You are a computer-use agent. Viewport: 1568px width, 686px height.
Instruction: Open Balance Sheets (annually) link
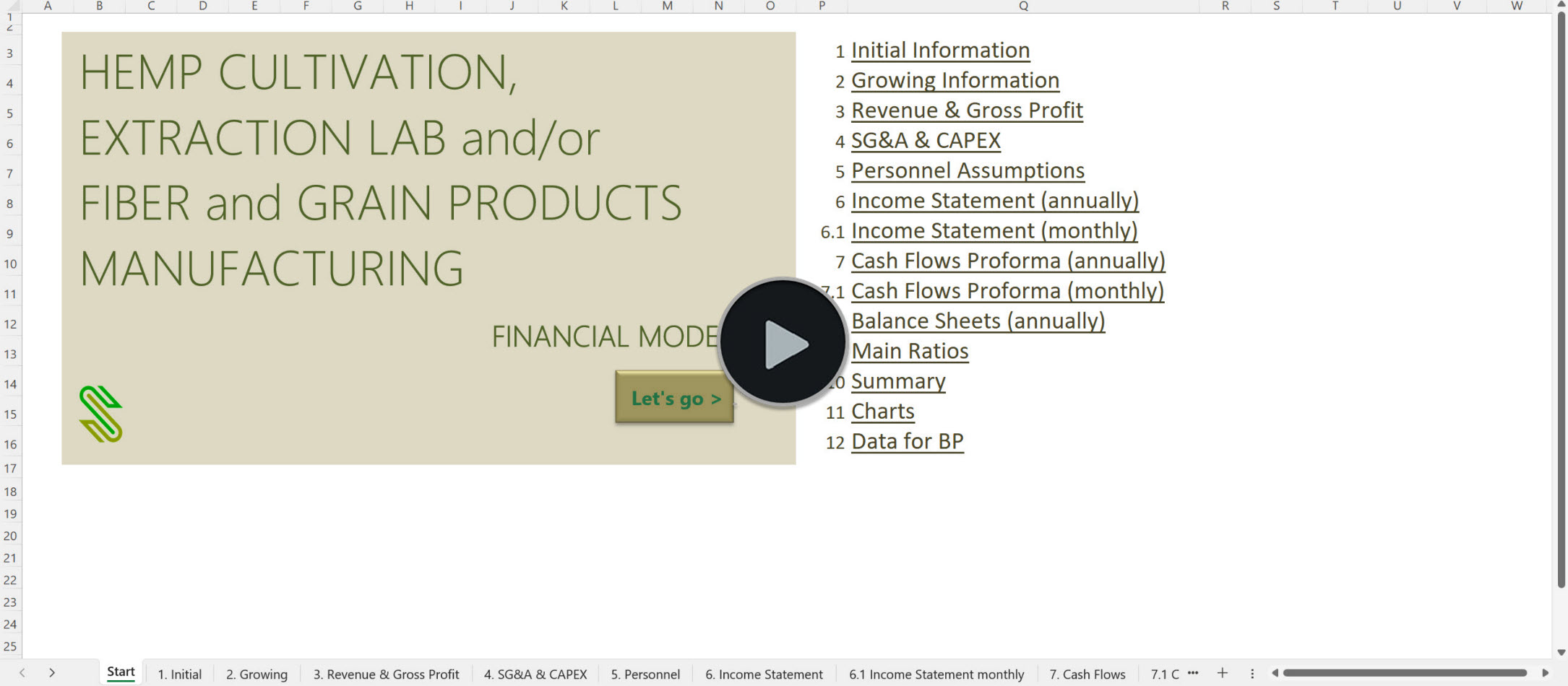pos(978,321)
